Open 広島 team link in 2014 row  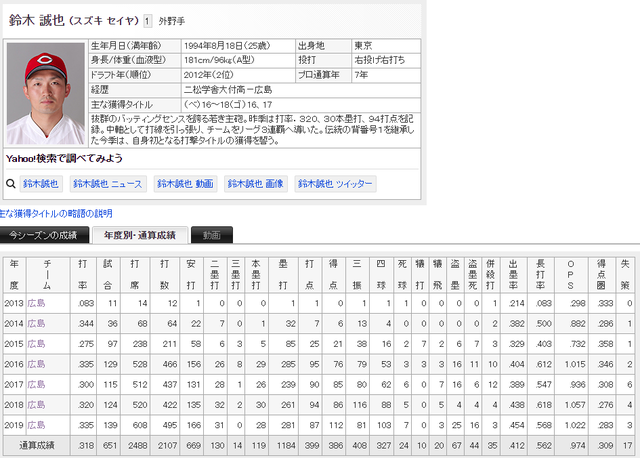[36, 324]
